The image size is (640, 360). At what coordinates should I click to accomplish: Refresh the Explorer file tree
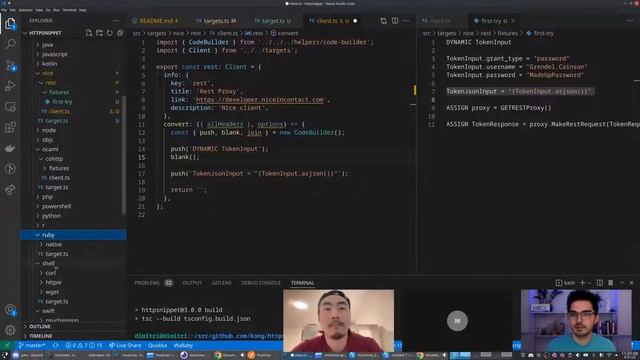click(109, 33)
